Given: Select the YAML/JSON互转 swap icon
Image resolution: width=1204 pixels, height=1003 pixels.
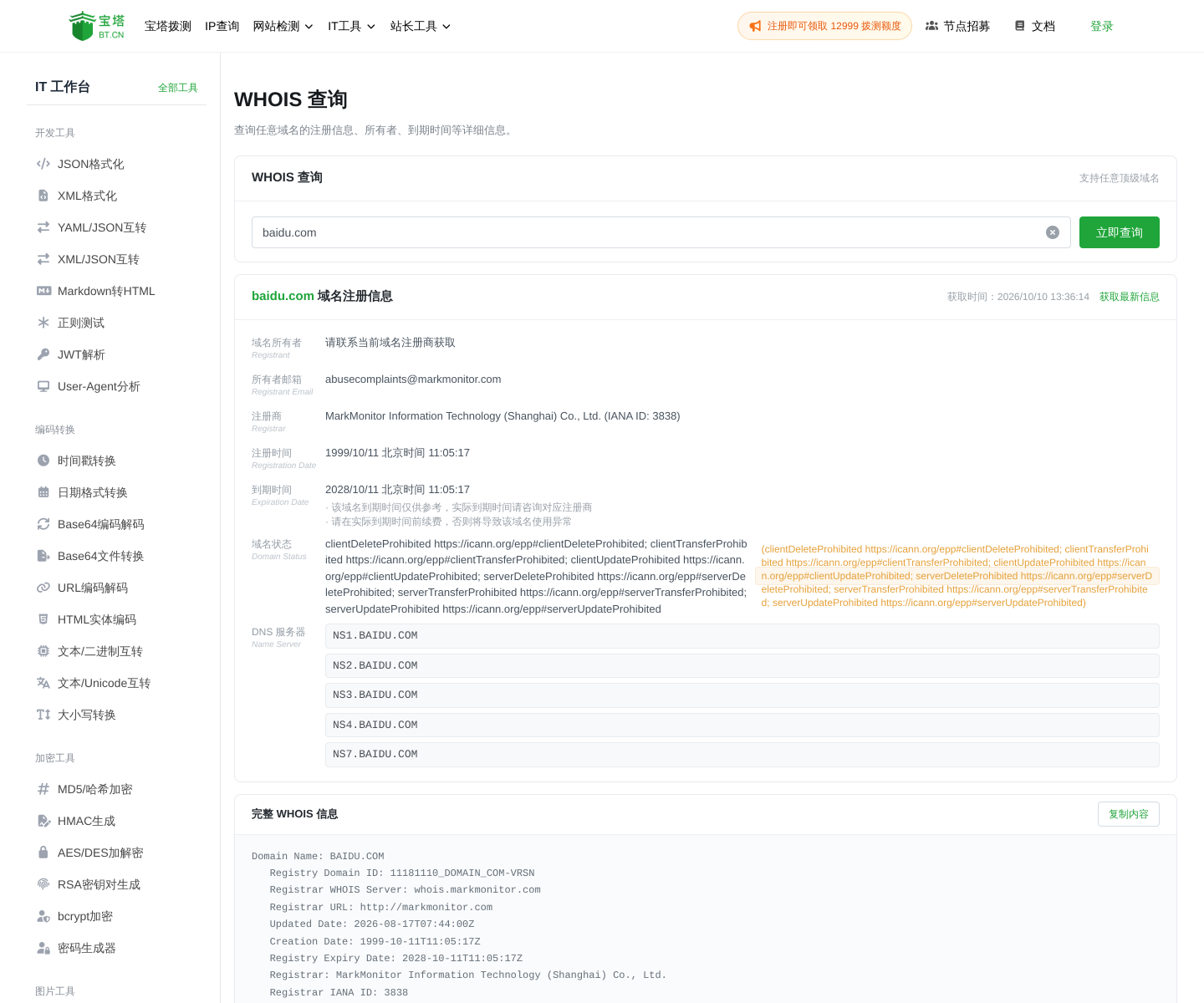Looking at the screenshot, I should (43, 227).
